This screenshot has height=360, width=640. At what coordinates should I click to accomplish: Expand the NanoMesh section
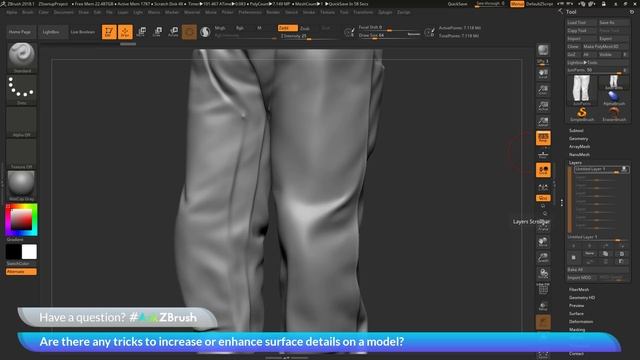pos(579,155)
